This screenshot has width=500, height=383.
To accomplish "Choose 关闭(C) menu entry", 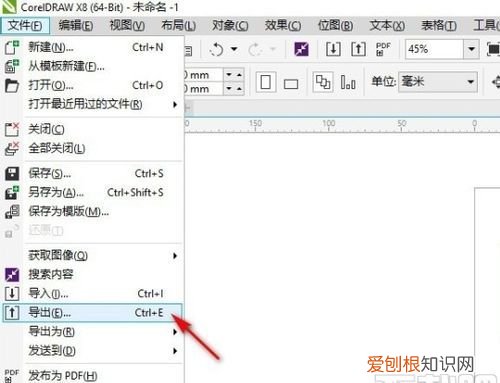I will tap(93, 129).
